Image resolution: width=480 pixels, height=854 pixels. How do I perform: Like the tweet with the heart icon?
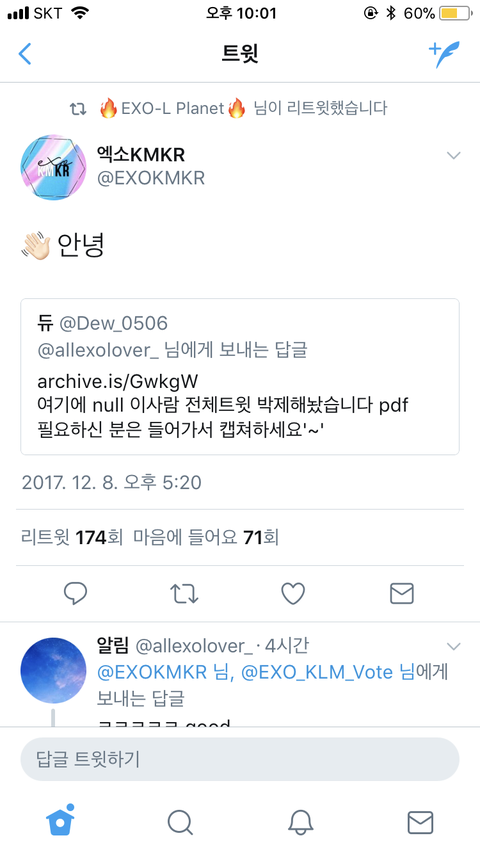[x=293, y=594]
